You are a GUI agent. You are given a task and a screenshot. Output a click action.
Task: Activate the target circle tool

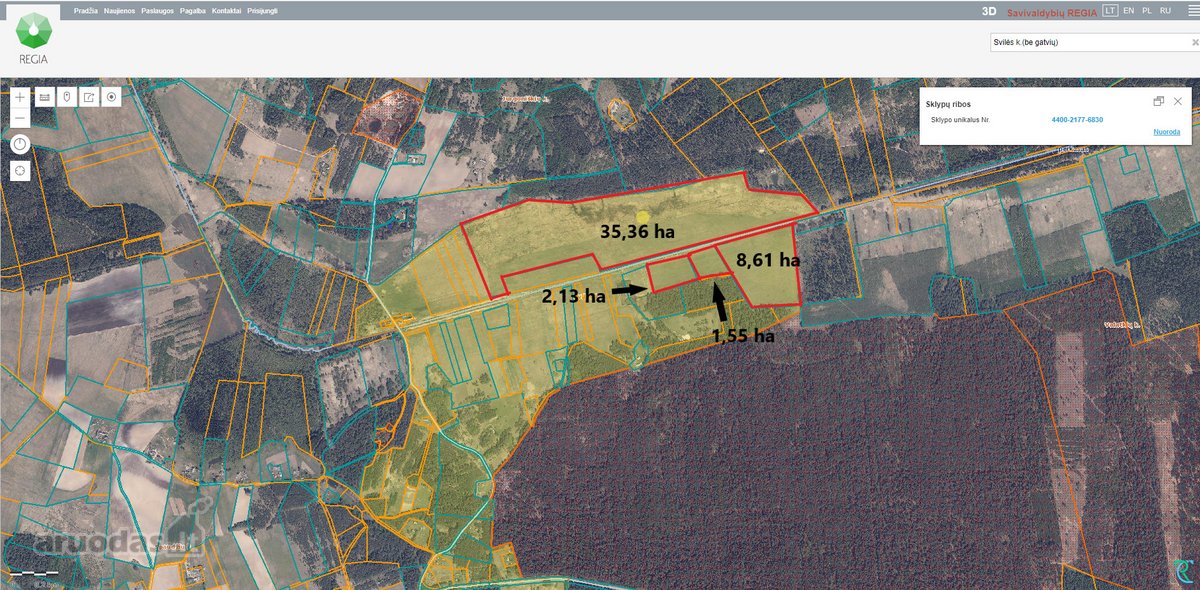coord(112,97)
